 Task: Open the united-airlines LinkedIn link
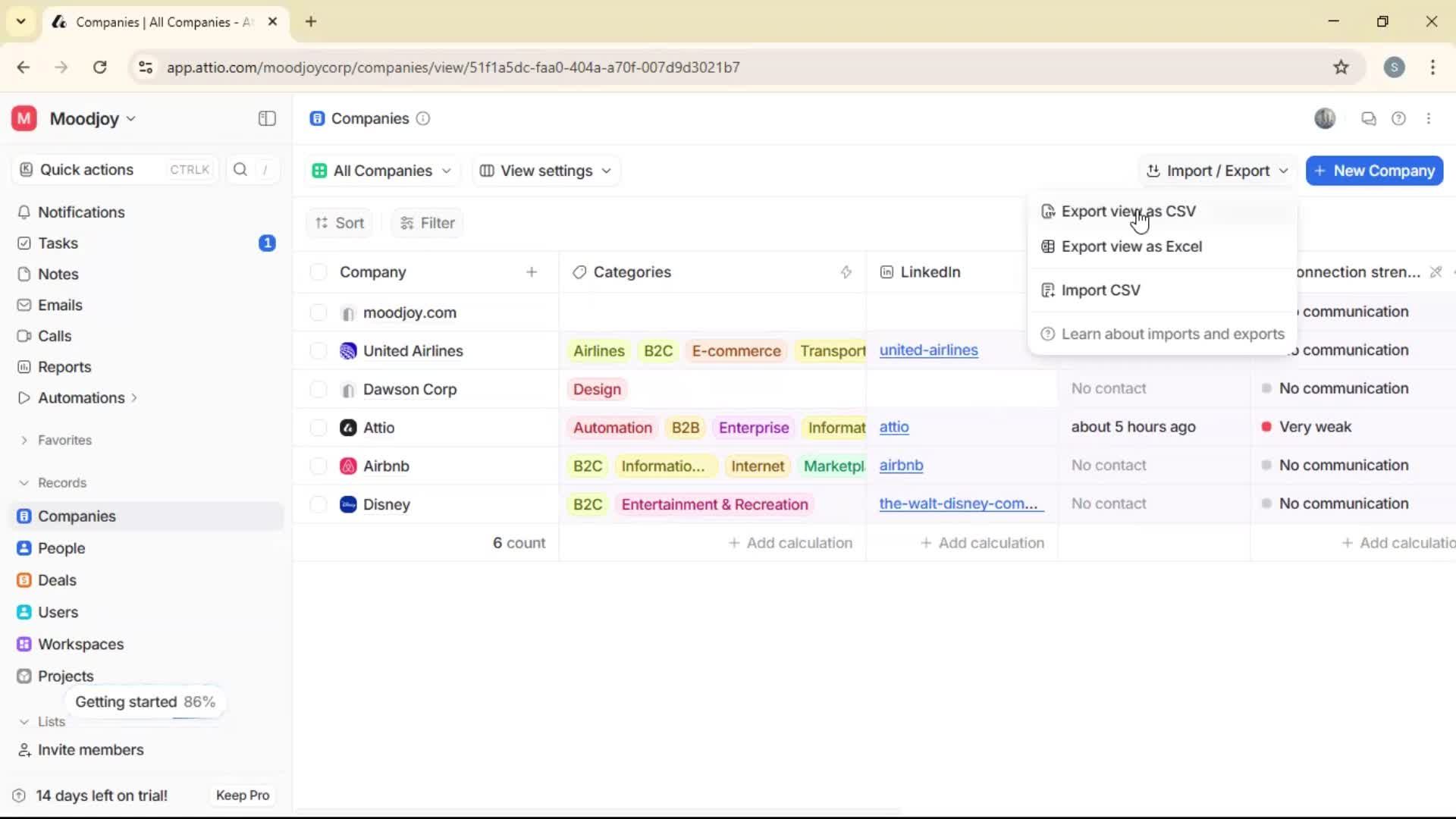click(928, 350)
